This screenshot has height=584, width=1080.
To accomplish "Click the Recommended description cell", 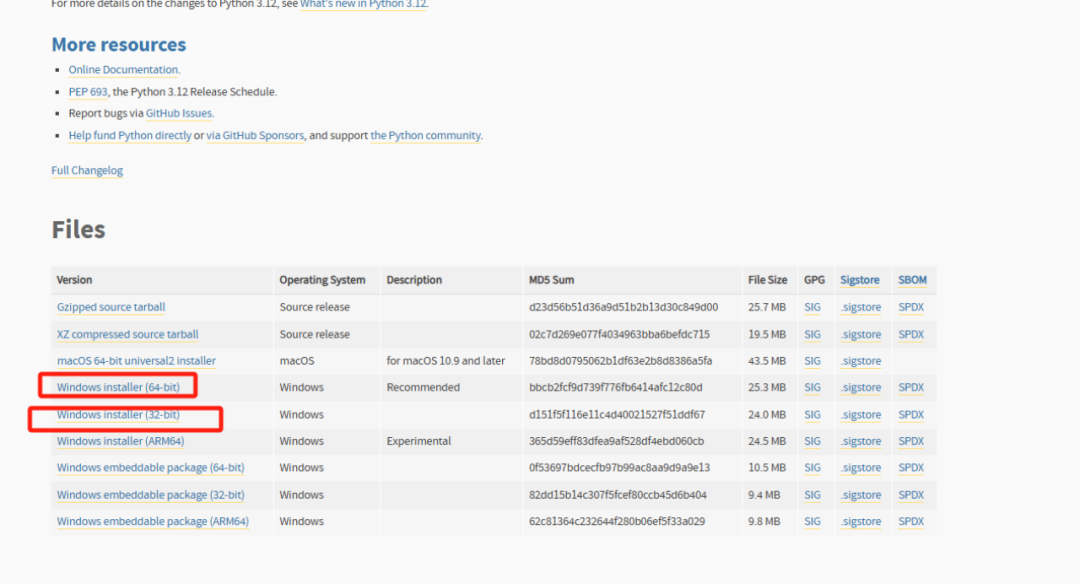I will click(x=423, y=387).
